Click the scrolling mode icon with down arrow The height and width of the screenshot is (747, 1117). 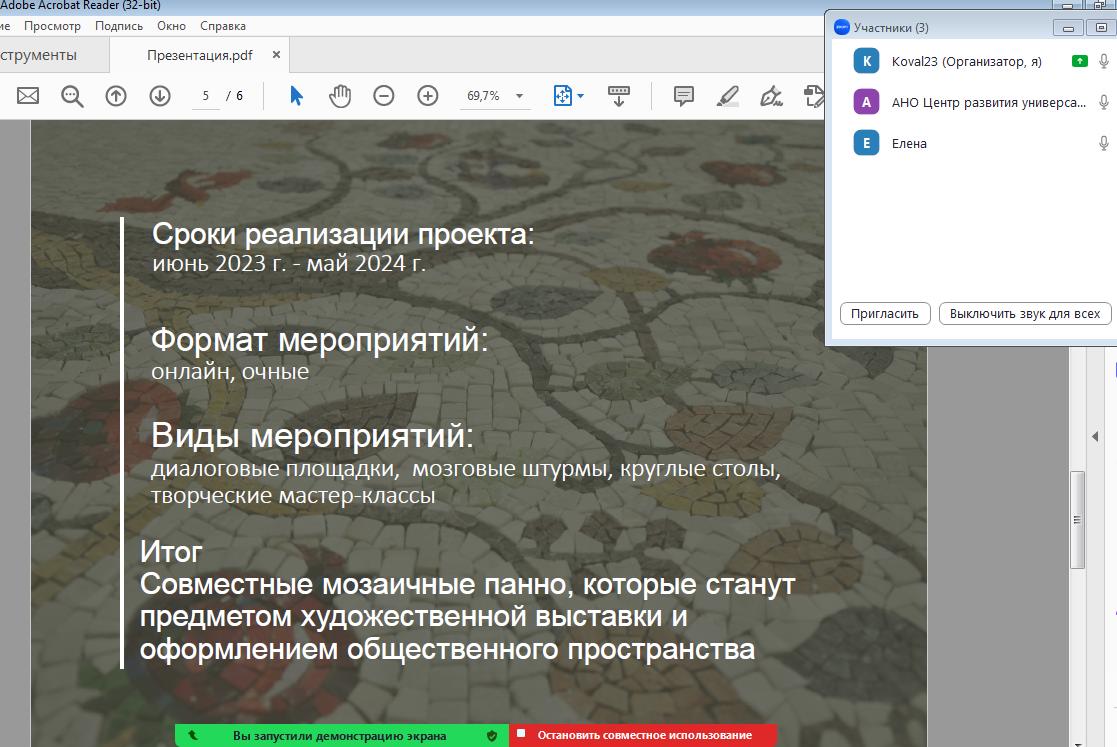pyautogui.click(x=618, y=95)
